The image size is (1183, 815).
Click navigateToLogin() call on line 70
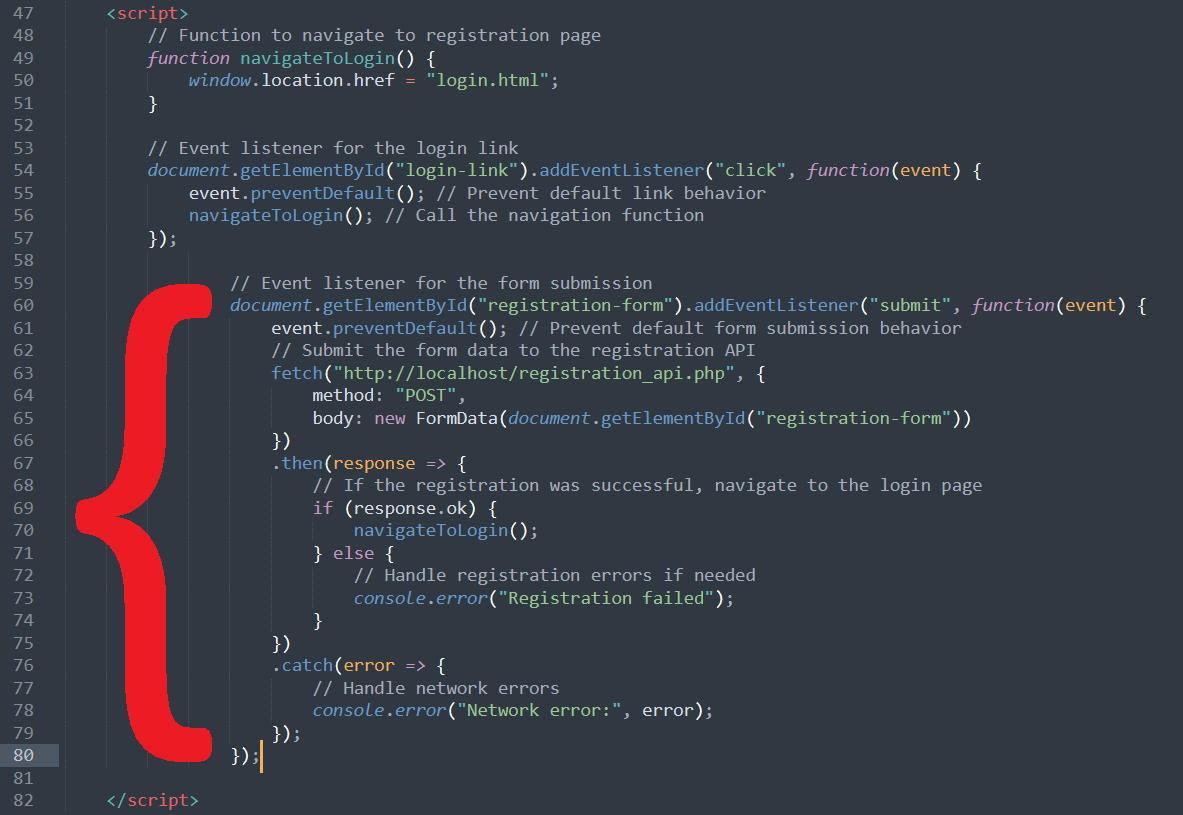[446, 531]
